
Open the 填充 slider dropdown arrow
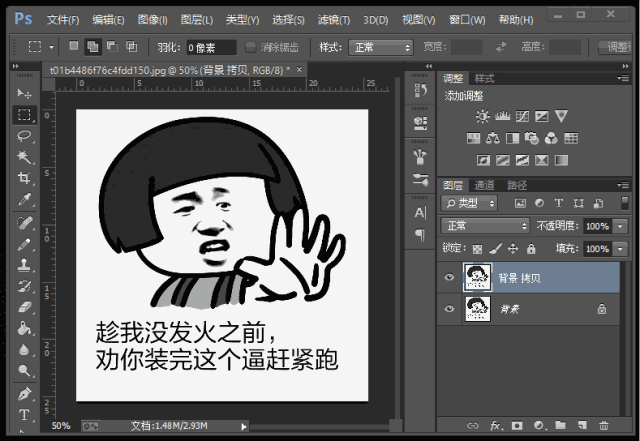tap(620, 248)
